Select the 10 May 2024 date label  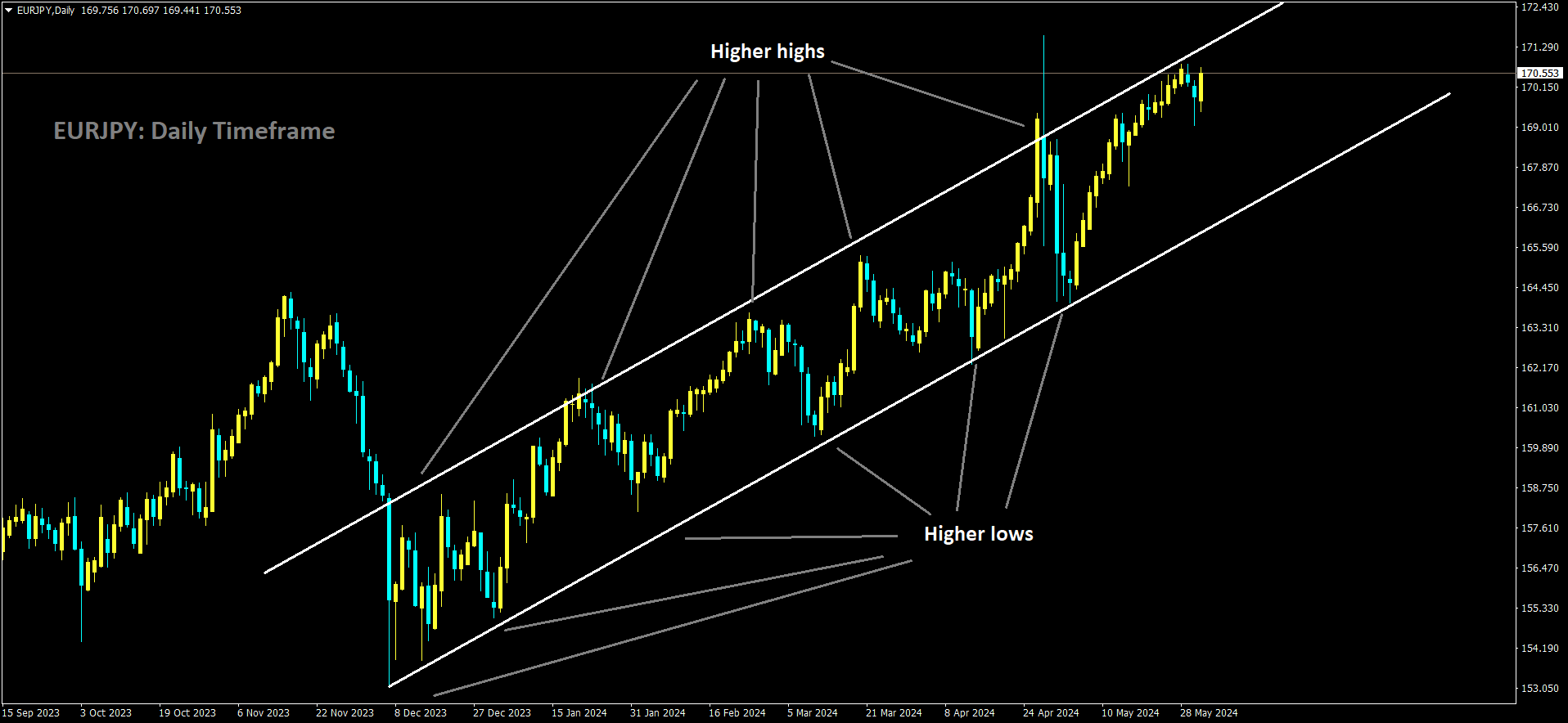(x=1130, y=713)
